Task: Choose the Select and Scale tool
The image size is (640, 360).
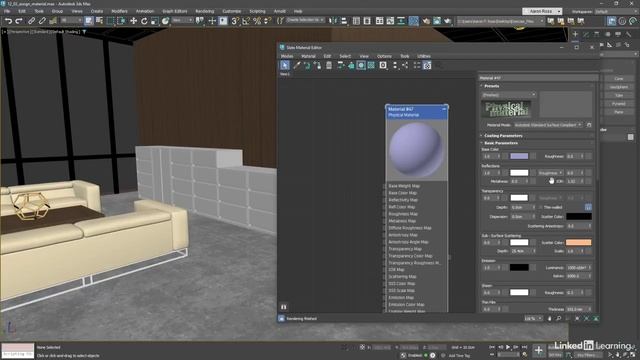Action: (154, 21)
